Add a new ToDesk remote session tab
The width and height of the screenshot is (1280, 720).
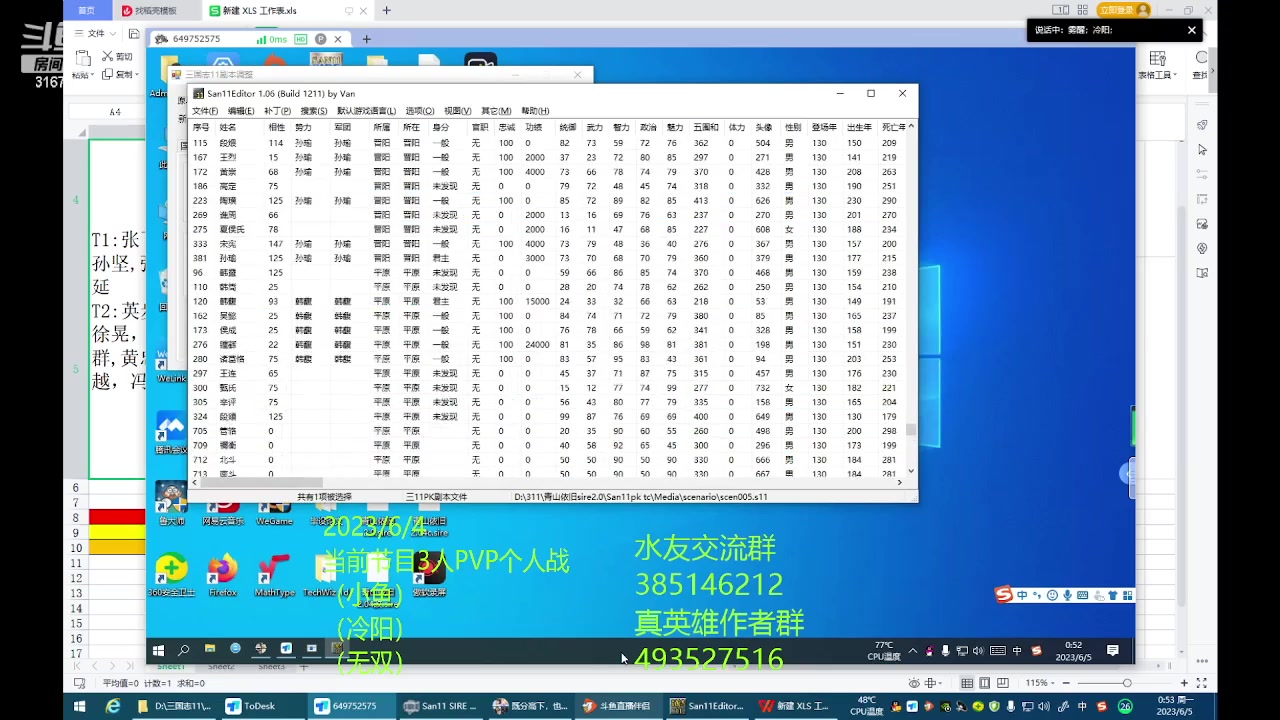[367, 39]
